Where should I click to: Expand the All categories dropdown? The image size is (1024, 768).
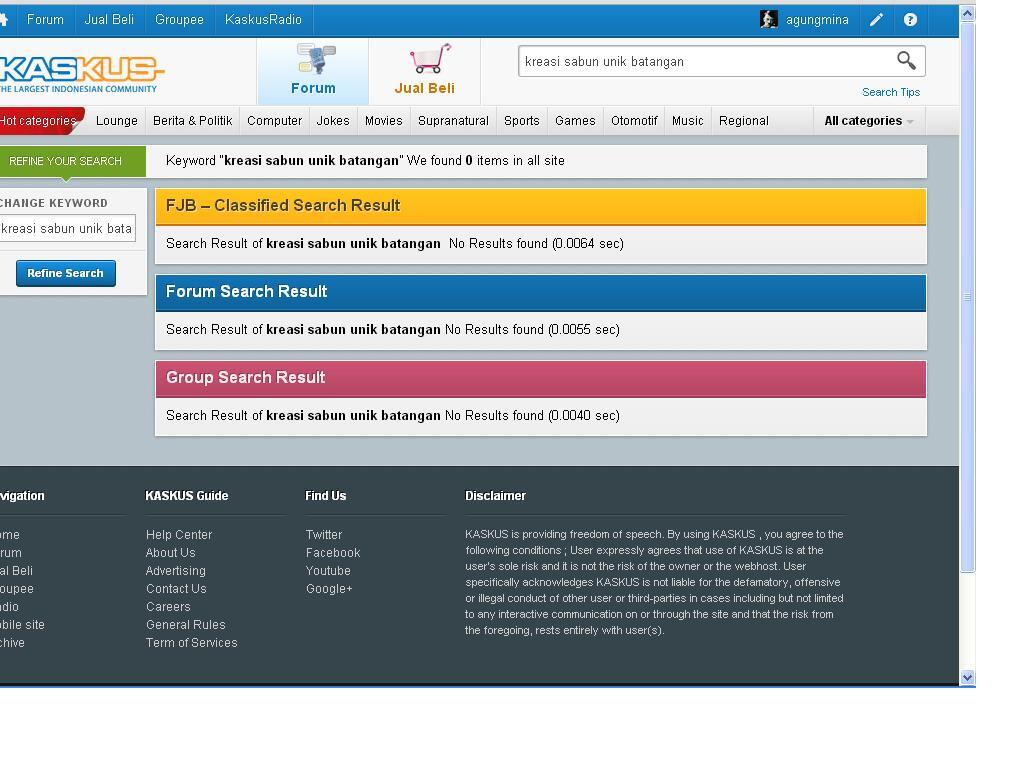(x=869, y=121)
